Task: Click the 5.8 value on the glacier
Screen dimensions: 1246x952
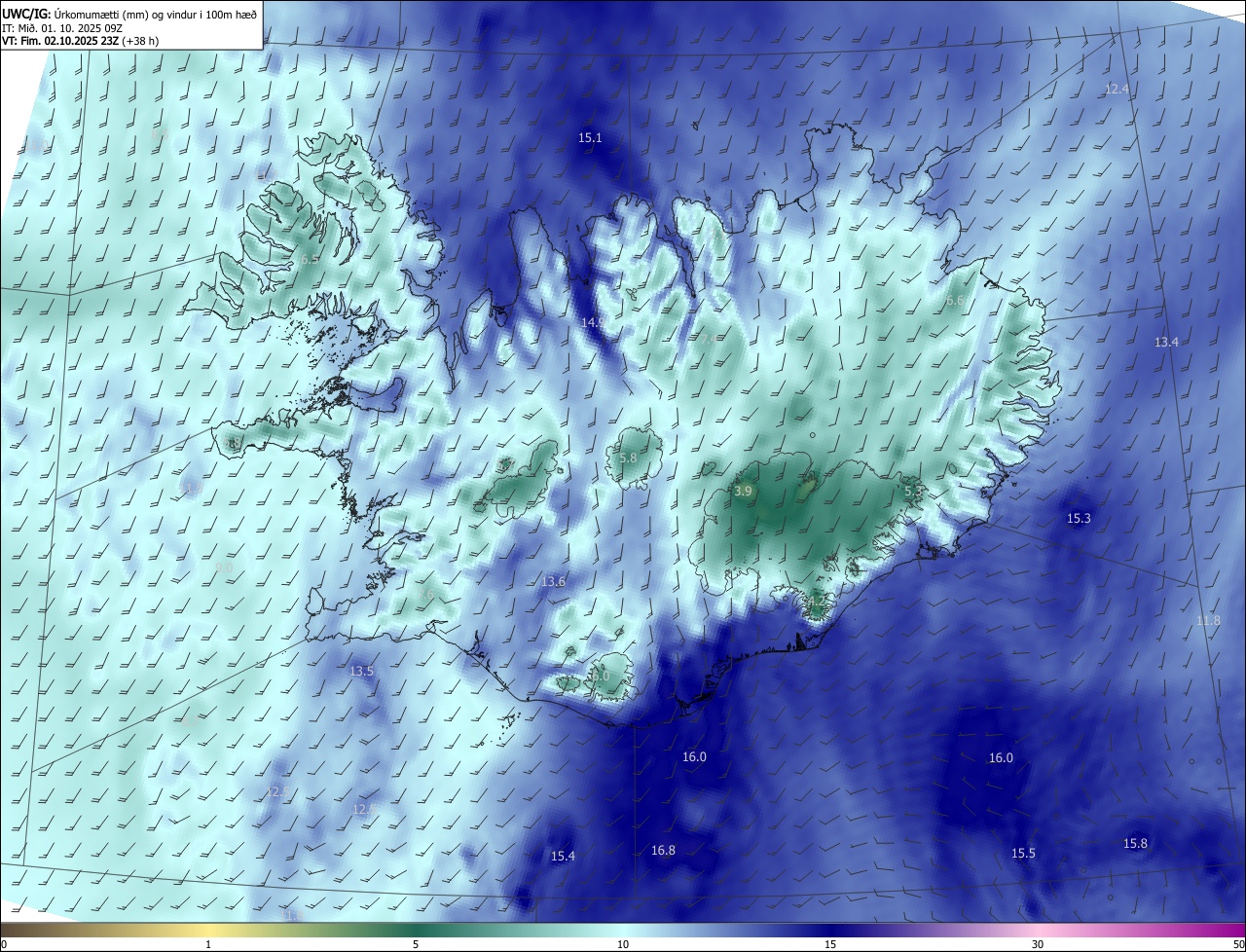Action: click(x=628, y=458)
